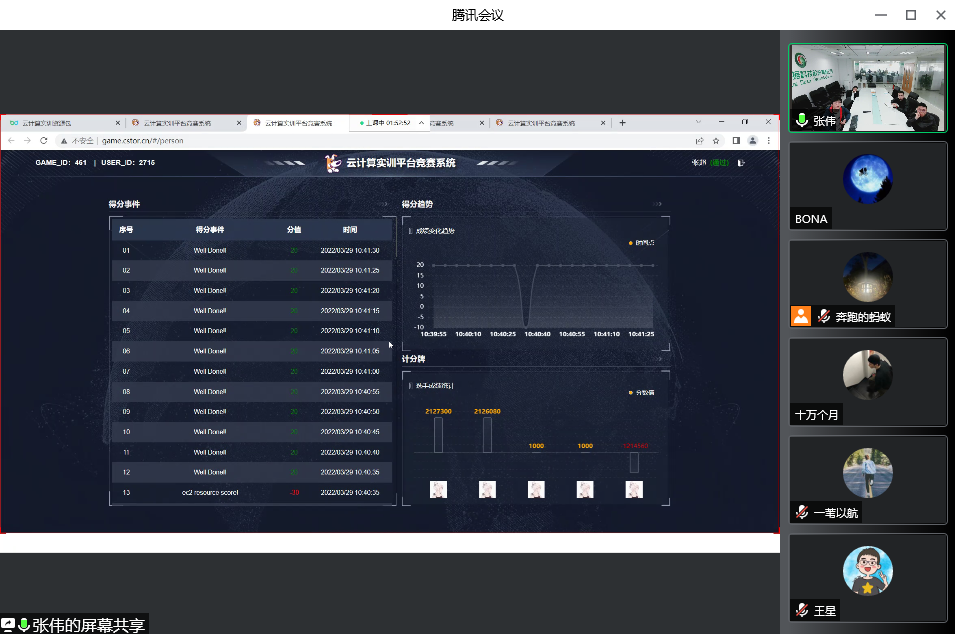Screen dimensions: 955x634
Task: Open the browser three-dot menu
Action: click(768, 141)
